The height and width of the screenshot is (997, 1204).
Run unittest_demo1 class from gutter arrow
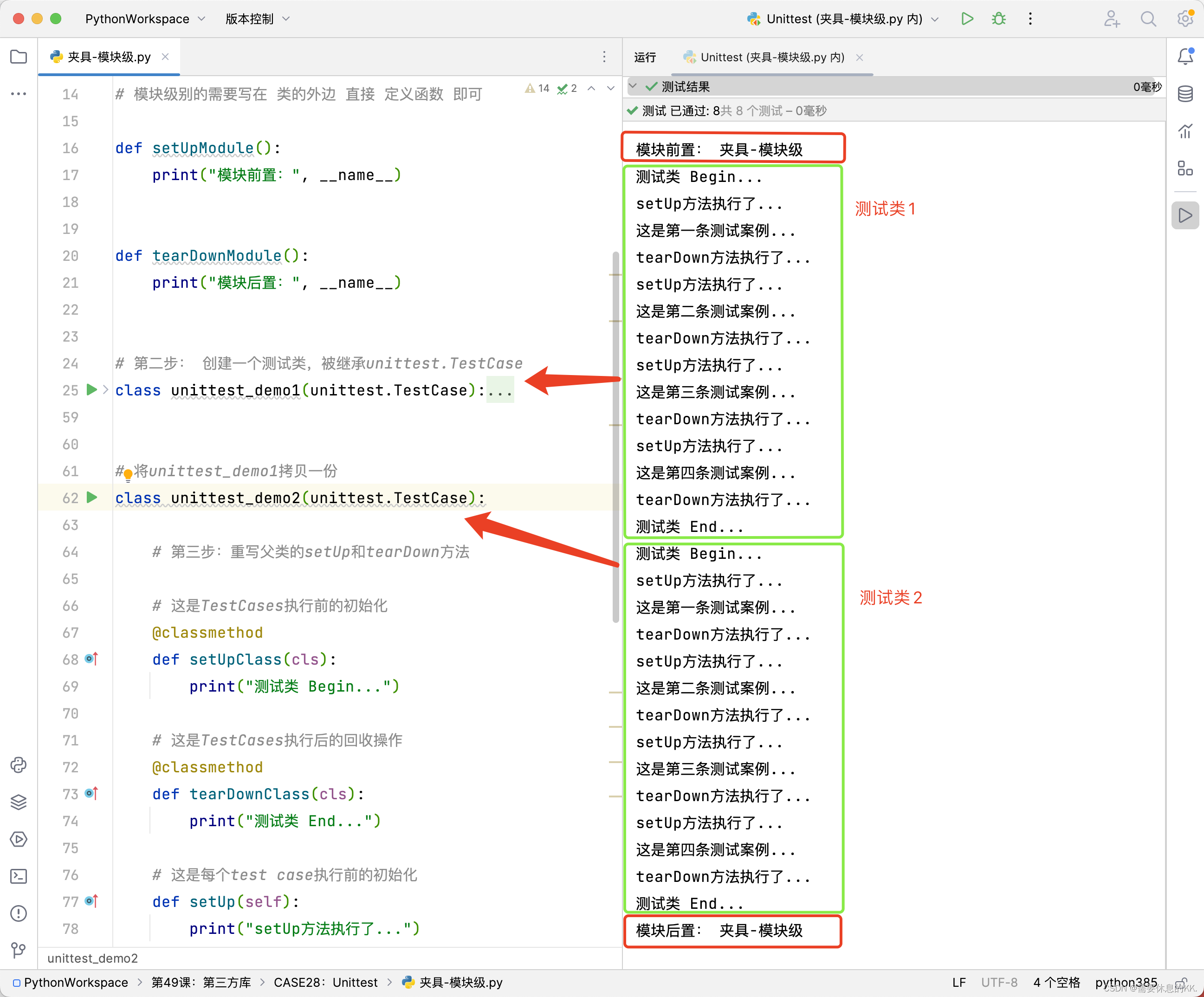[92, 390]
